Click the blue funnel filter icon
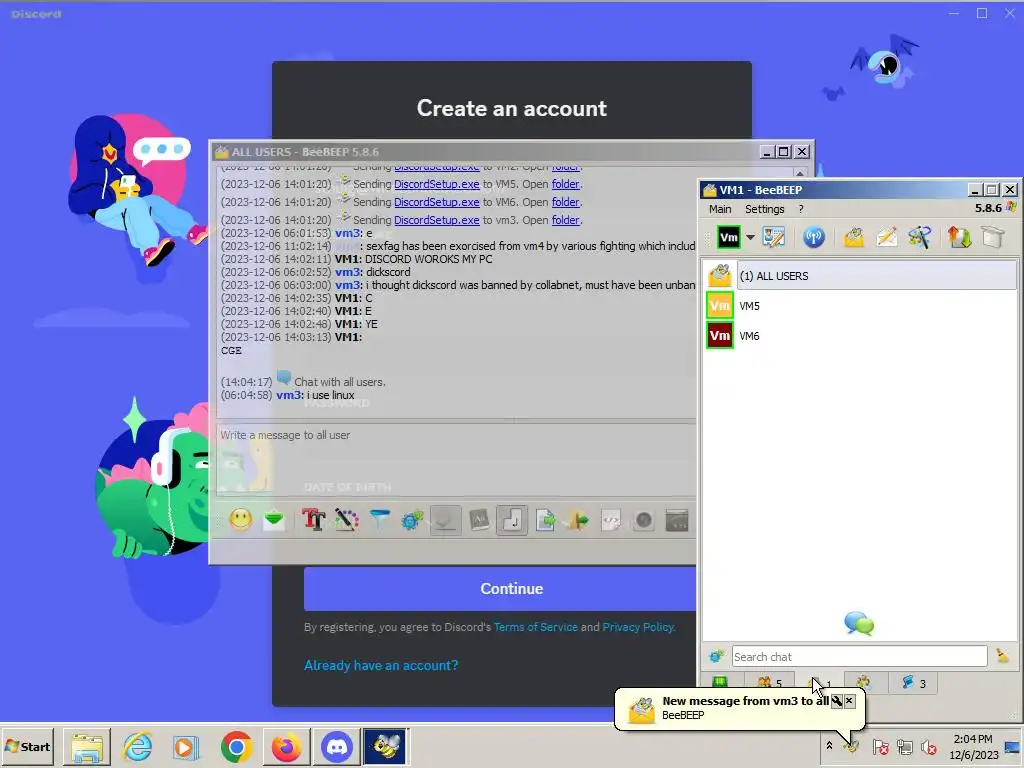This screenshot has height=768, width=1024. tap(379, 520)
